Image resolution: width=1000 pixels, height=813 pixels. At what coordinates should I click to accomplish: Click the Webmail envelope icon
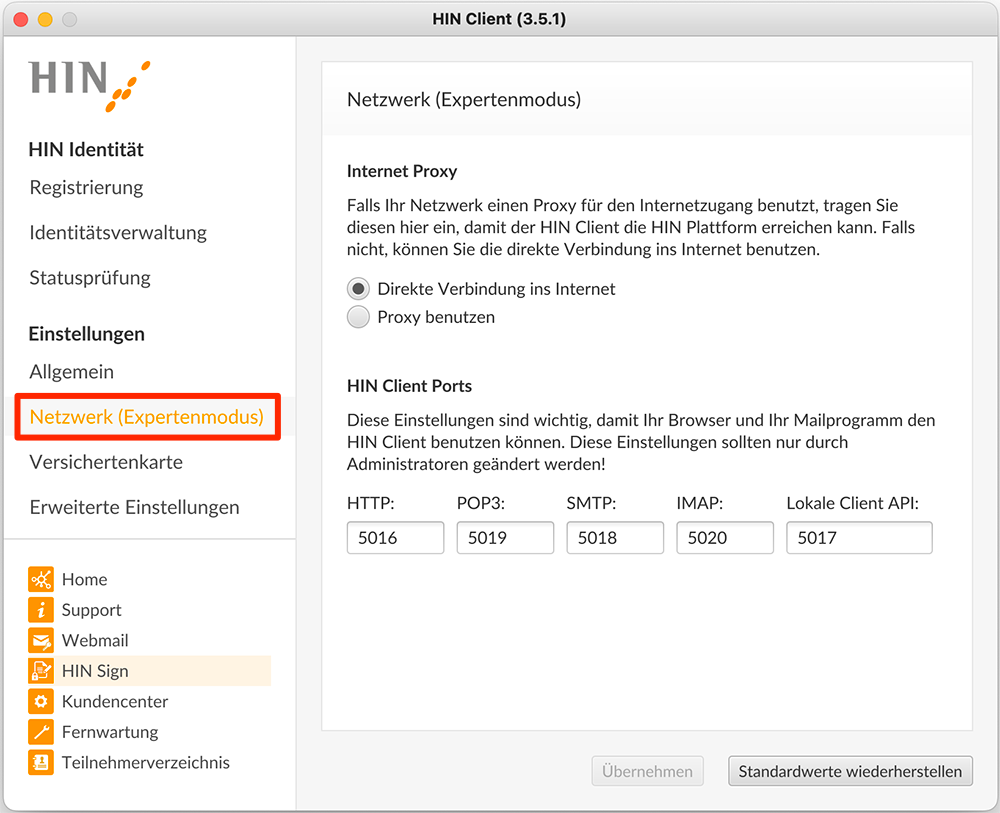pos(41,640)
